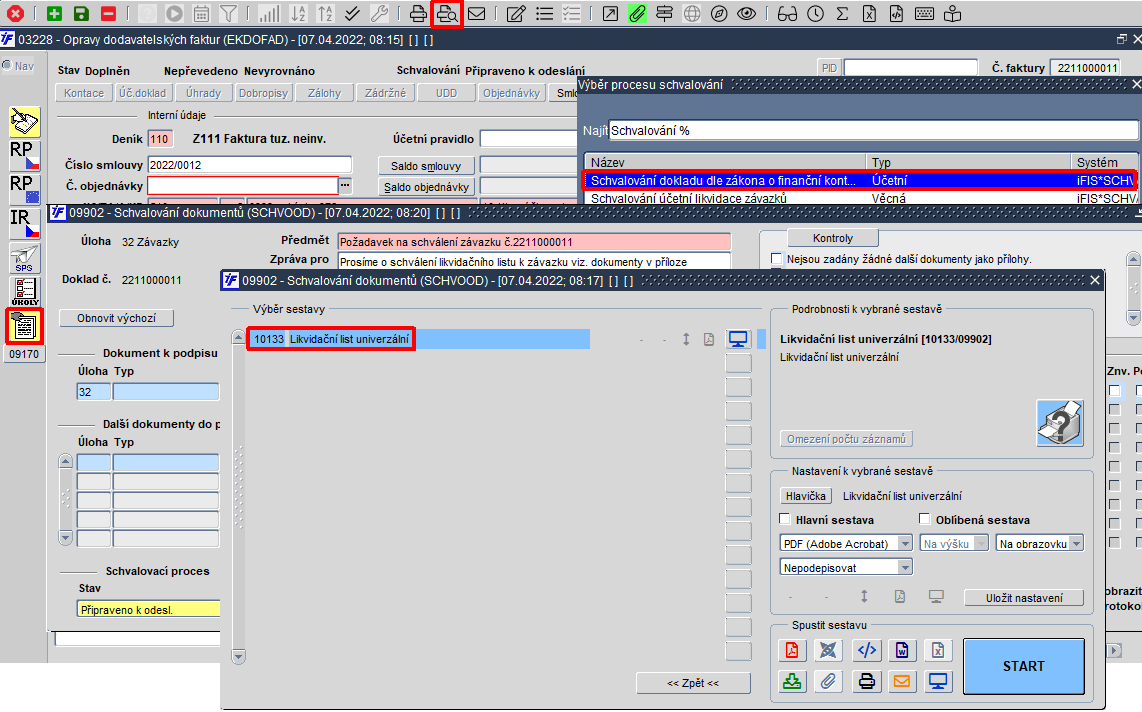Click the << Zpět << button
The height and width of the screenshot is (712, 1142).
pyautogui.click(x=693, y=683)
